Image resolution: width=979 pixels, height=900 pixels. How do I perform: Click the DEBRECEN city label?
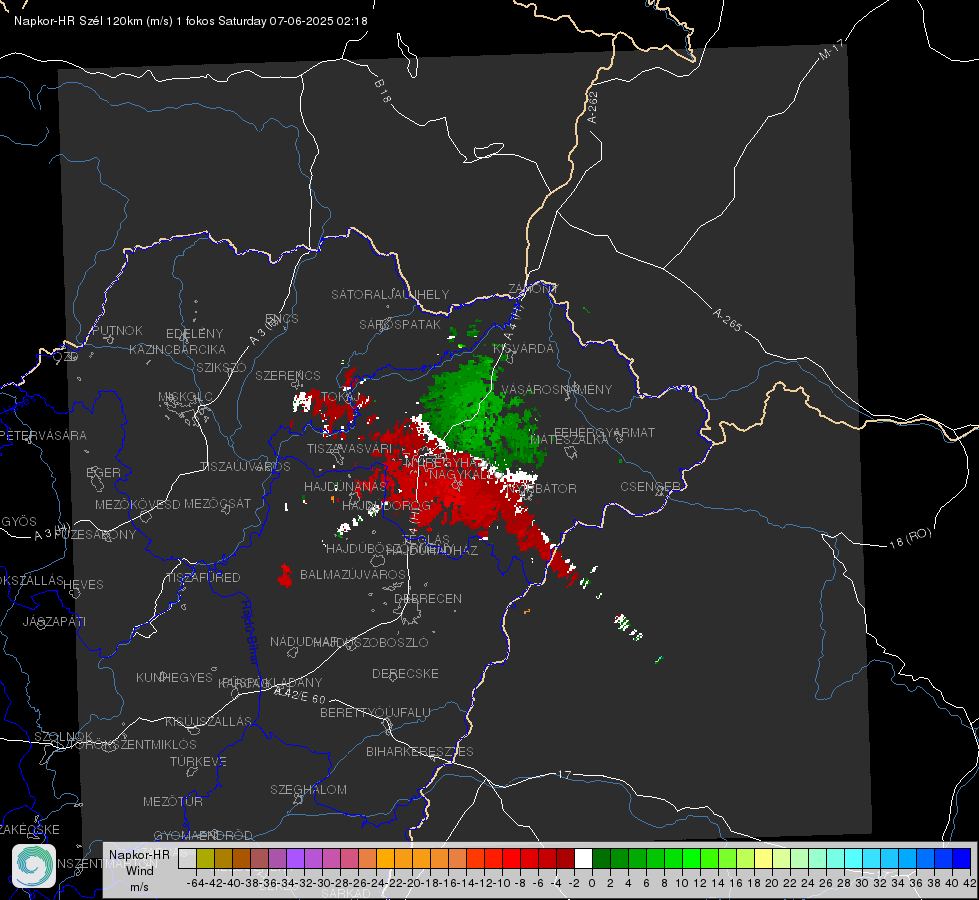pos(428,598)
